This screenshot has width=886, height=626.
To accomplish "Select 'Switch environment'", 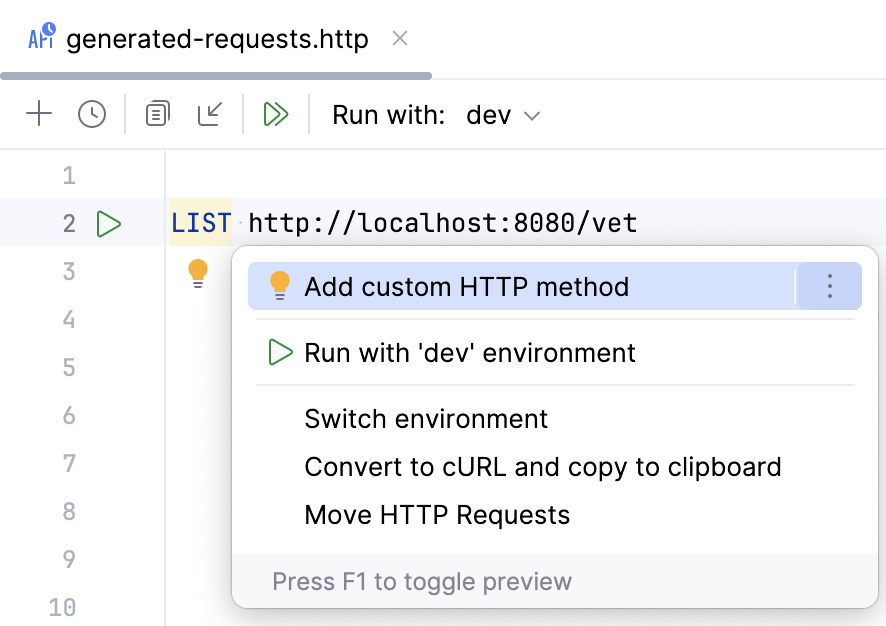I will coord(426,418).
